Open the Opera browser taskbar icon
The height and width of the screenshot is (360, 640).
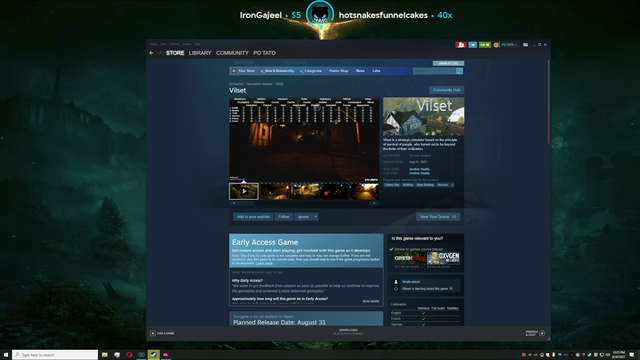(x=129, y=355)
